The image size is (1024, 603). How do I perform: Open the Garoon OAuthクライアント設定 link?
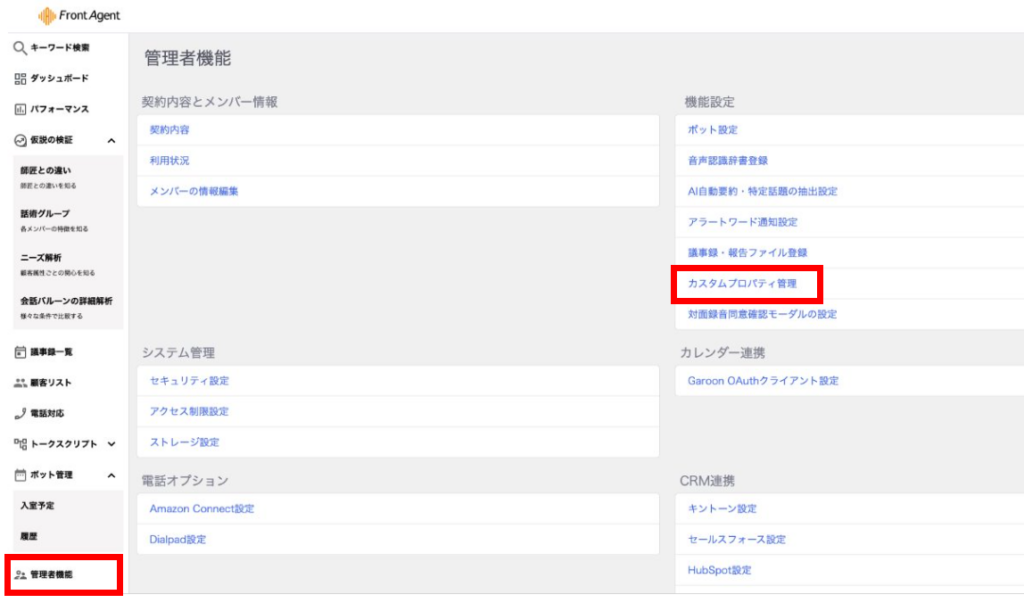point(763,381)
